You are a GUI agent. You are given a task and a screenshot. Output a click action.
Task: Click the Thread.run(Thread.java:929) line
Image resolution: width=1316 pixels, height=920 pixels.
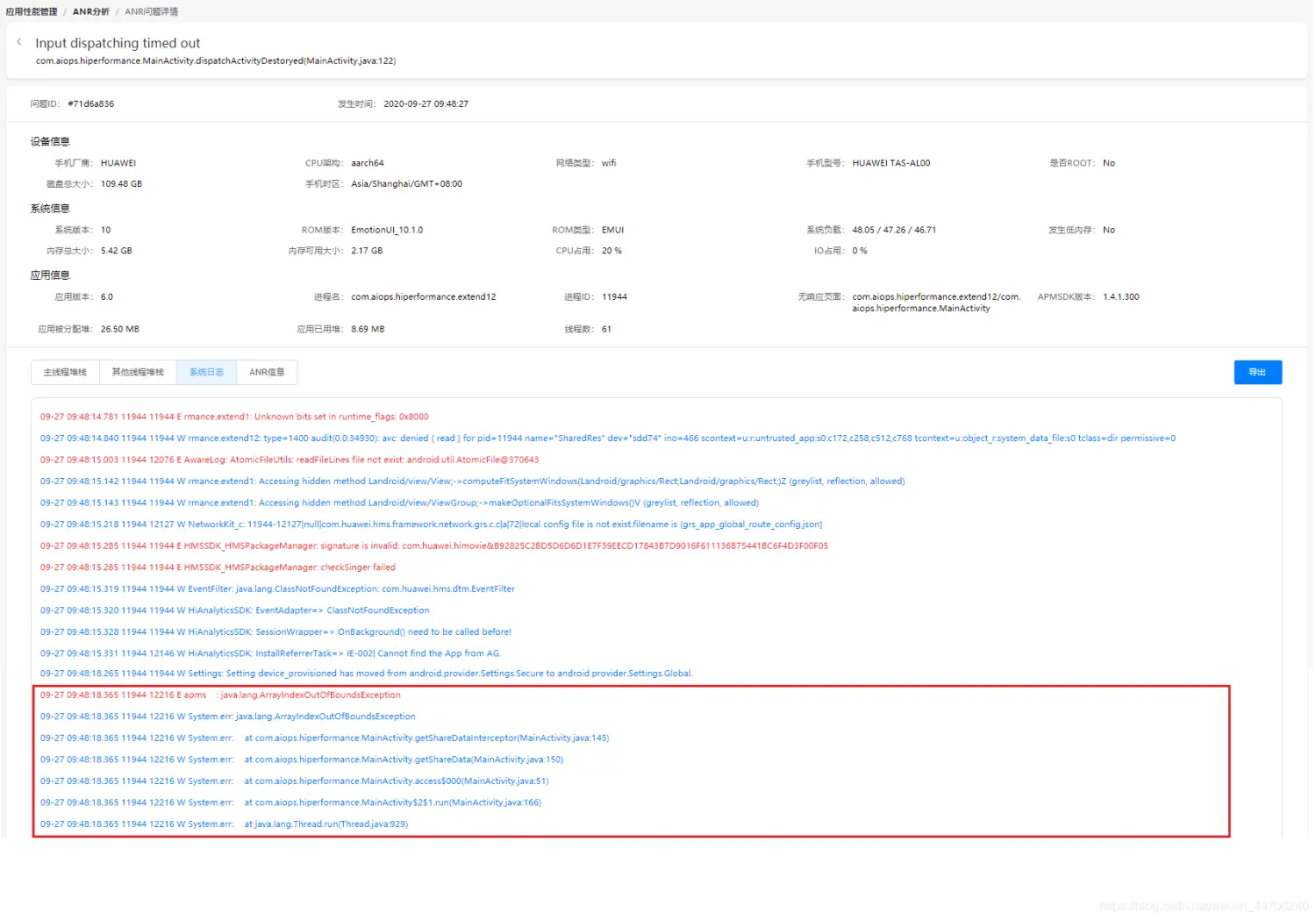(x=224, y=824)
